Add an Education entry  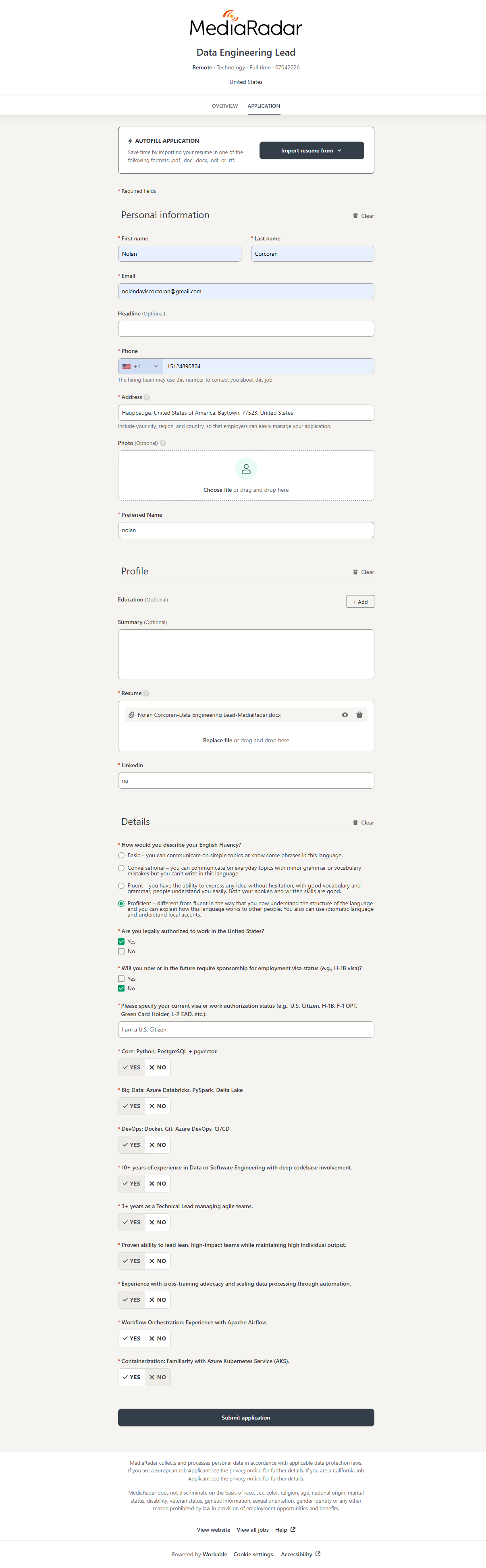coord(360,602)
